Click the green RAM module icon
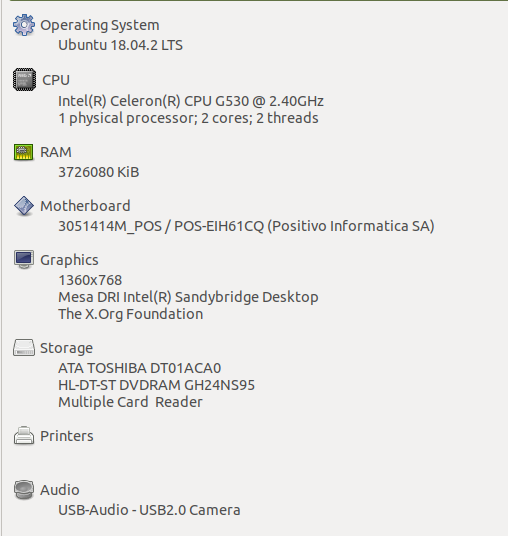This screenshot has width=508, height=536. tap(24, 152)
